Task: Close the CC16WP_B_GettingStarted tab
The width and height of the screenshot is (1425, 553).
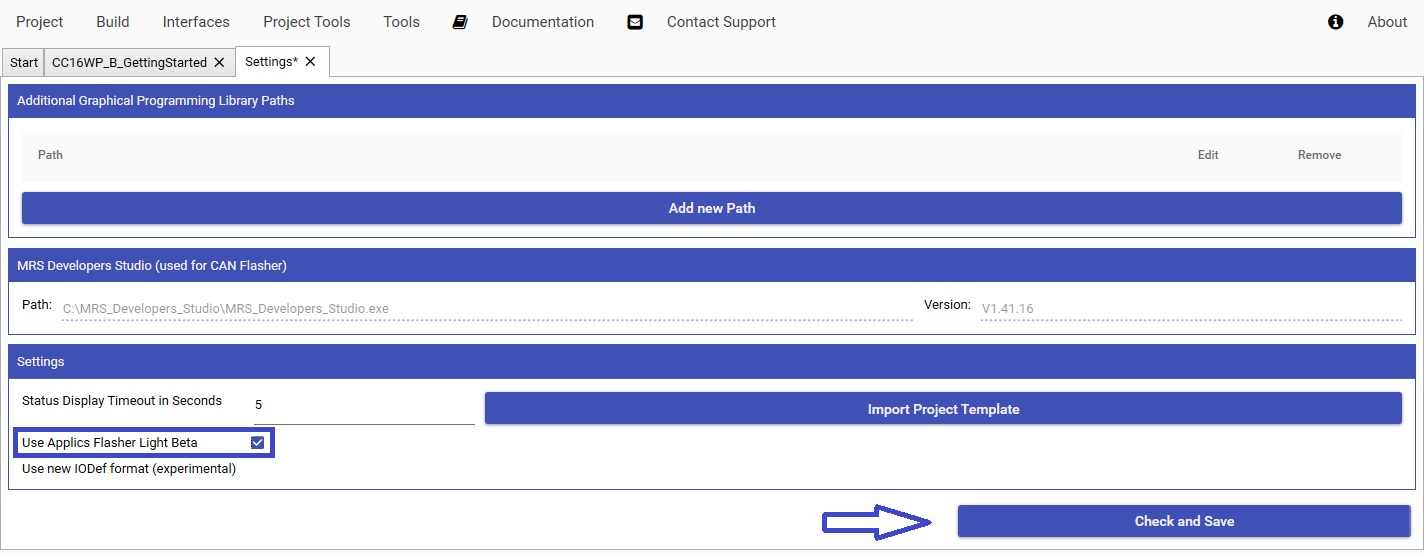Action: click(219, 62)
